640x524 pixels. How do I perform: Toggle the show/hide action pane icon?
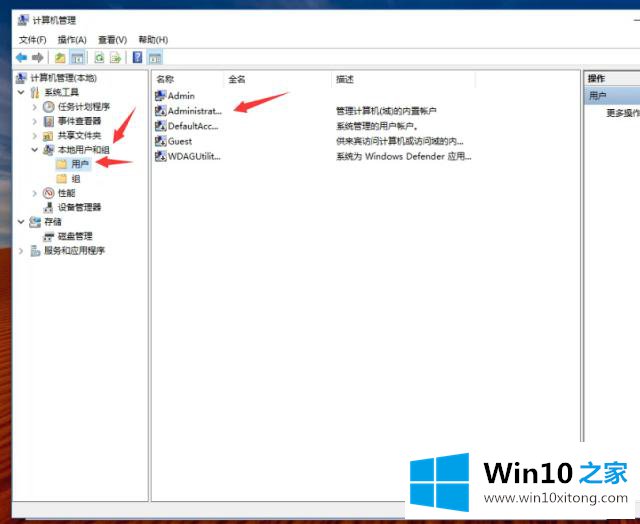click(x=155, y=58)
